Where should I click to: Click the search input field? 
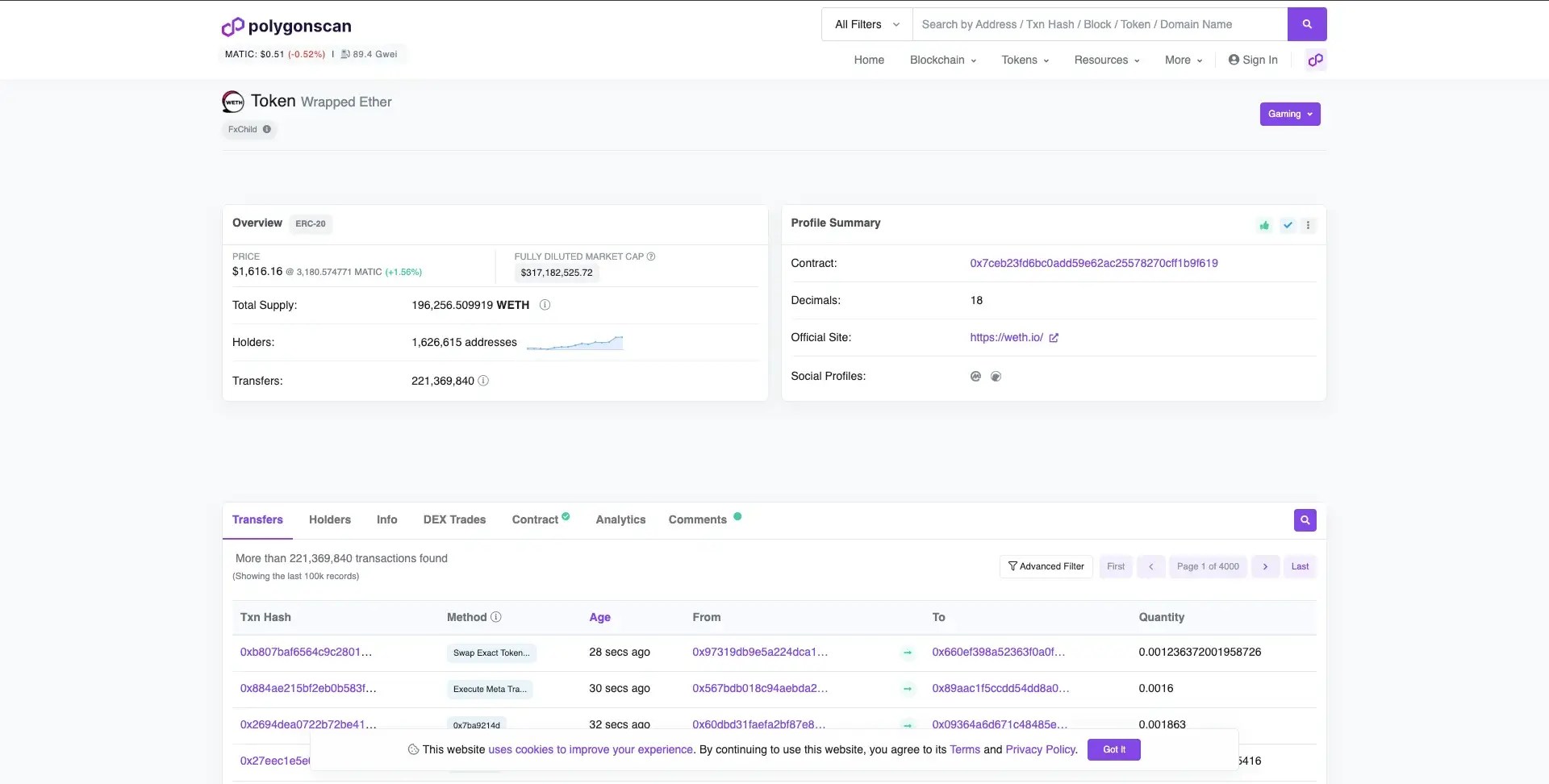click(1100, 24)
